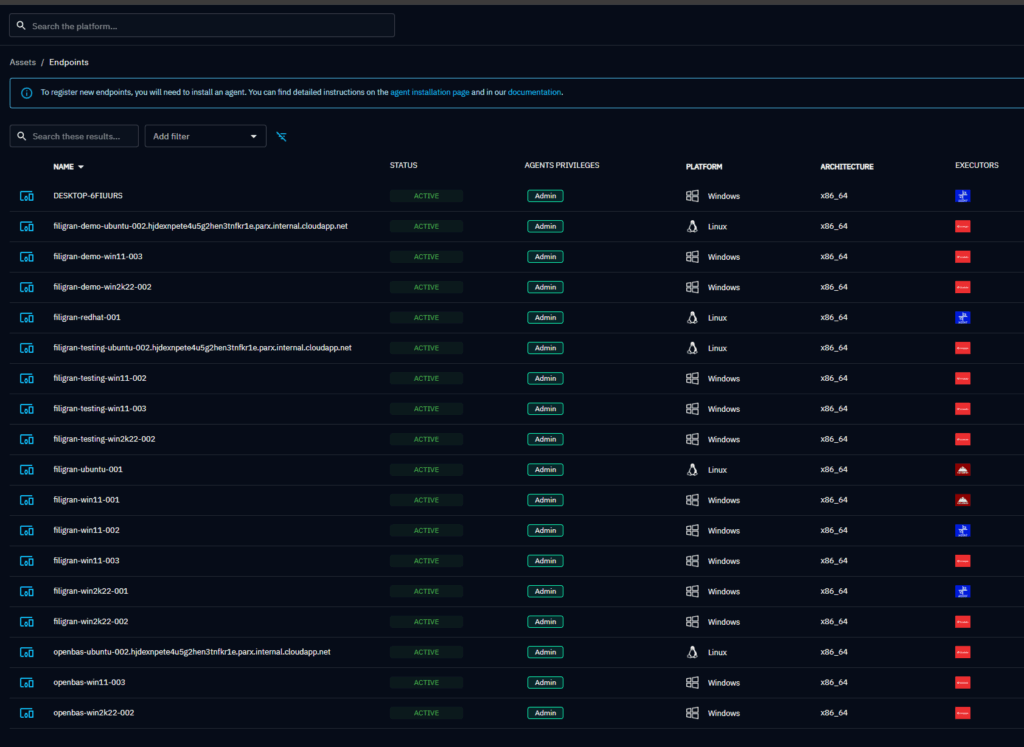Open the Add filter dropdown

(x=205, y=136)
